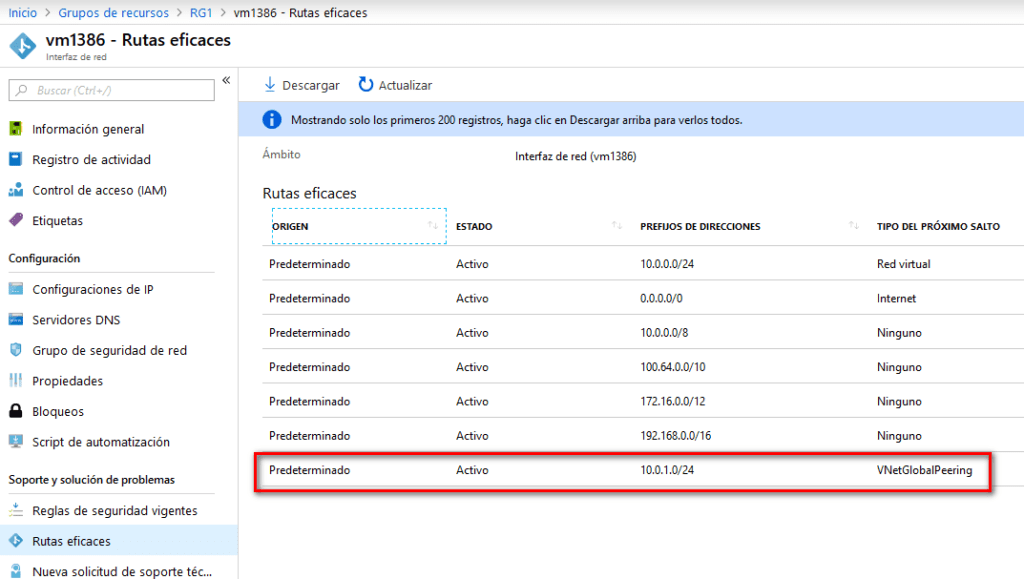Click the Propiedades bars icon
Viewport: 1024px width, 579px height.
point(16,380)
